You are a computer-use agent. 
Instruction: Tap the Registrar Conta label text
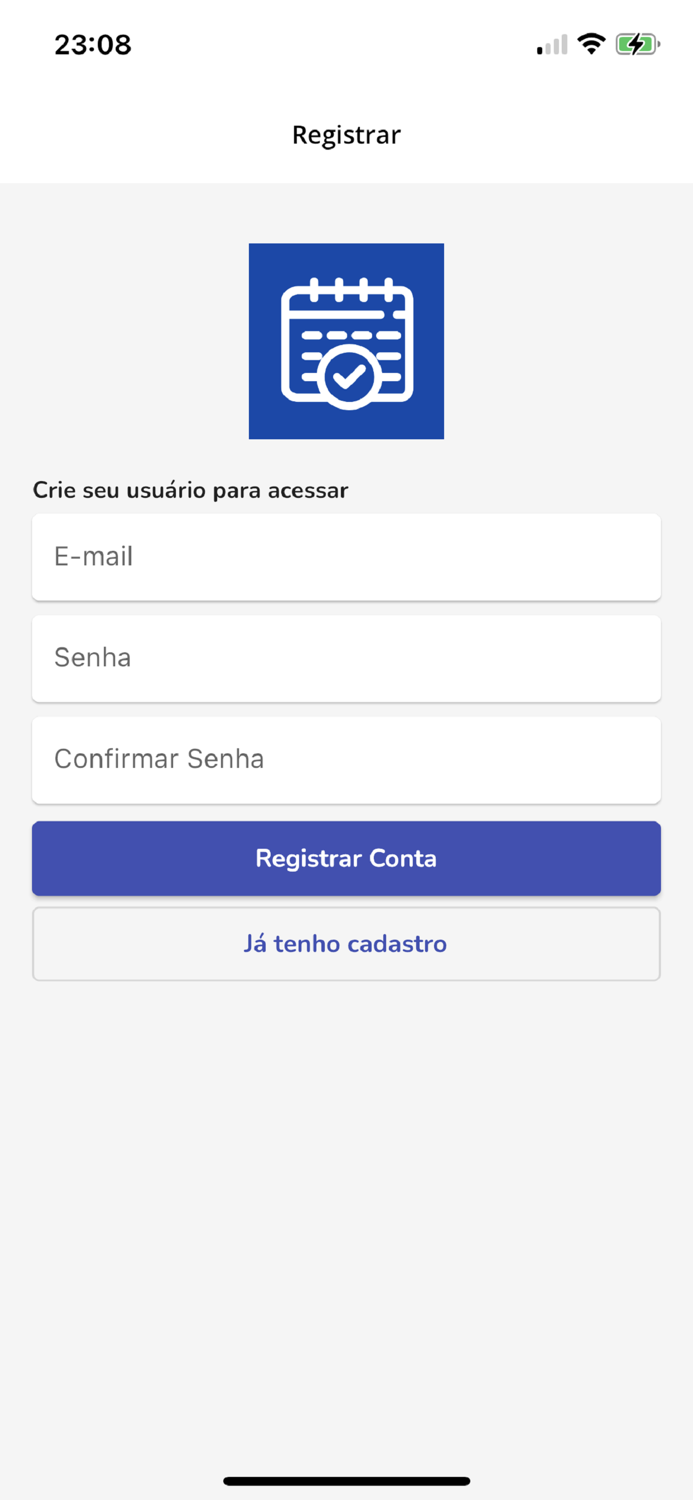(x=346, y=858)
